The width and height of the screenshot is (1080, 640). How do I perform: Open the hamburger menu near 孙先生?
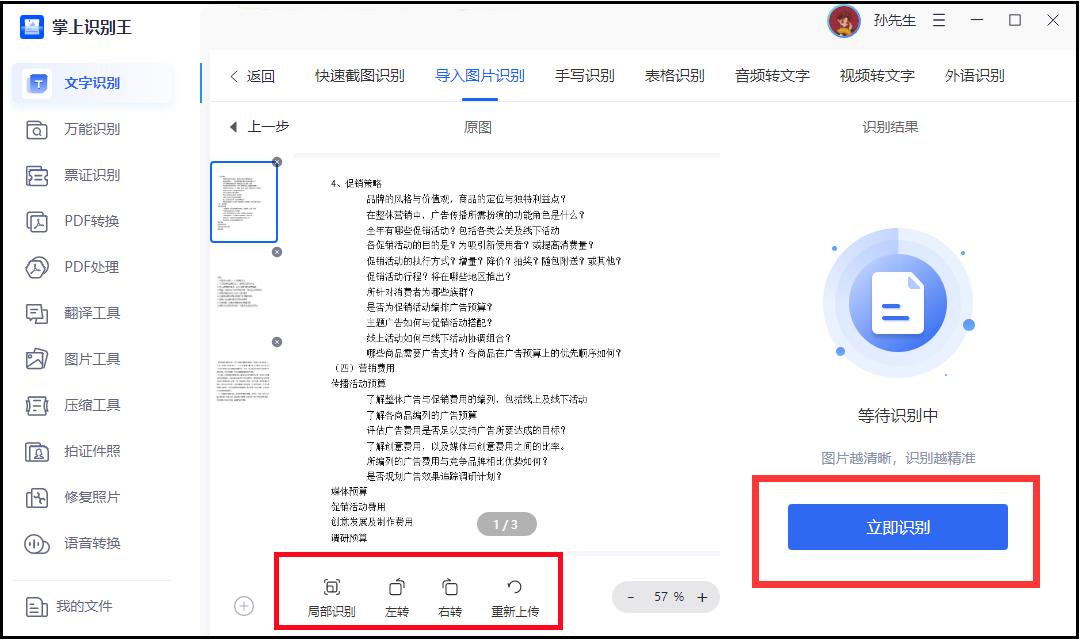[938, 20]
